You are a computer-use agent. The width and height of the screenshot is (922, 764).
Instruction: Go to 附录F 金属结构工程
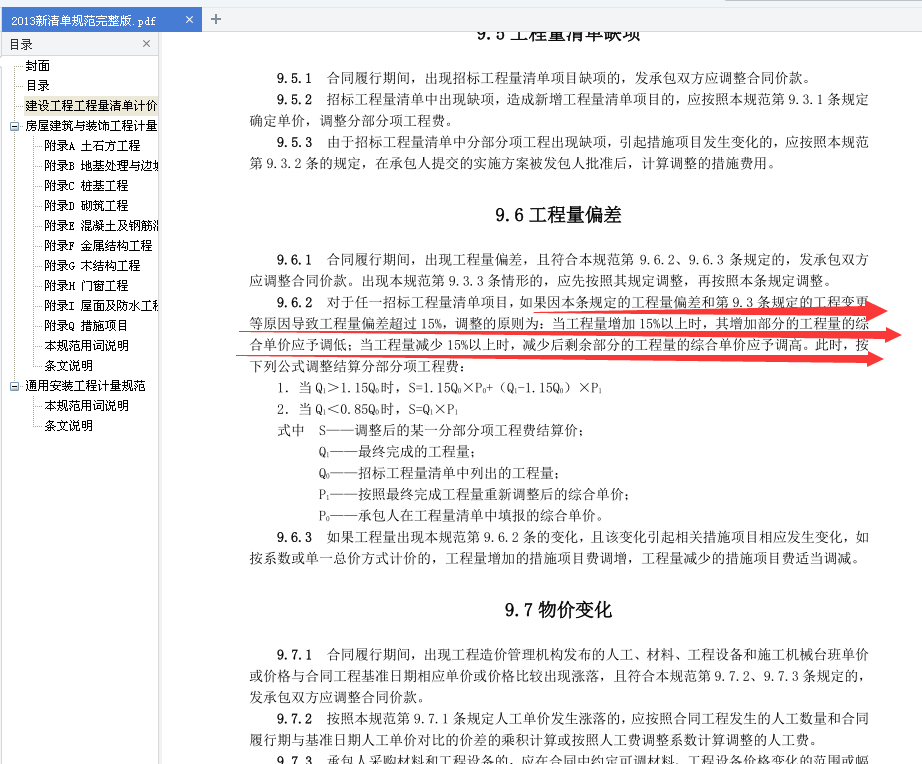pyautogui.click(x=98, y=246)
